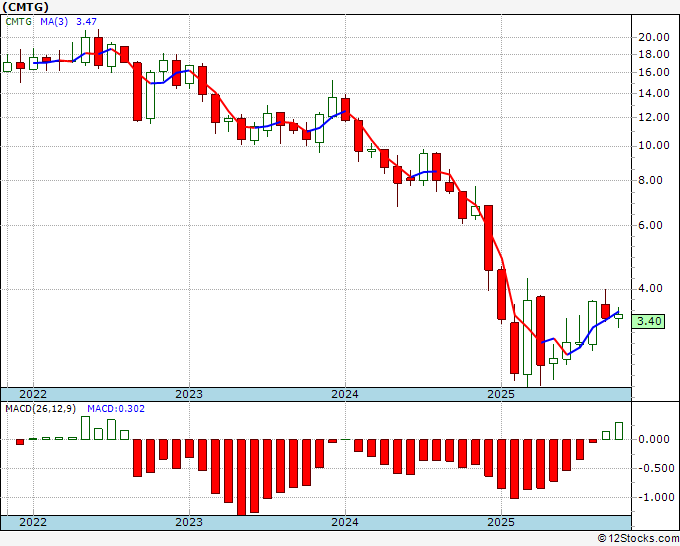Click the latest green MACD histogram bar
This screenshot has width=680, height=546.
619,431
